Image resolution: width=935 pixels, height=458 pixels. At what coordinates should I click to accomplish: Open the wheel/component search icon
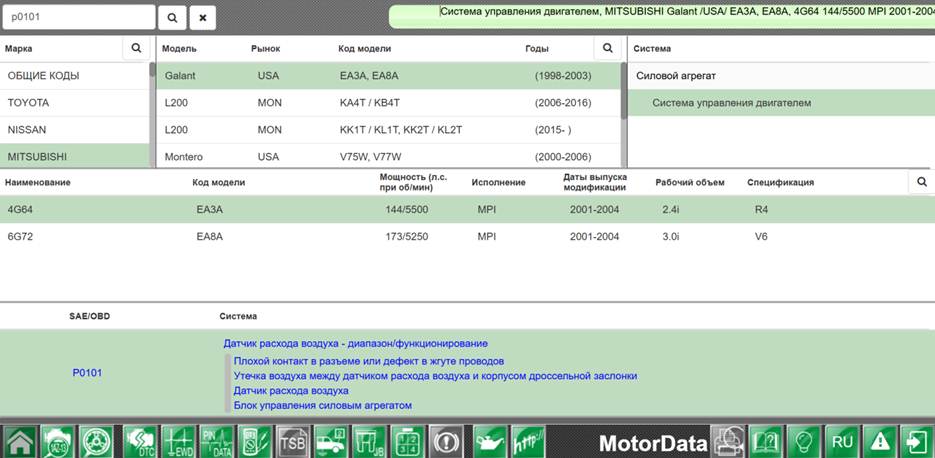[96, 442]
